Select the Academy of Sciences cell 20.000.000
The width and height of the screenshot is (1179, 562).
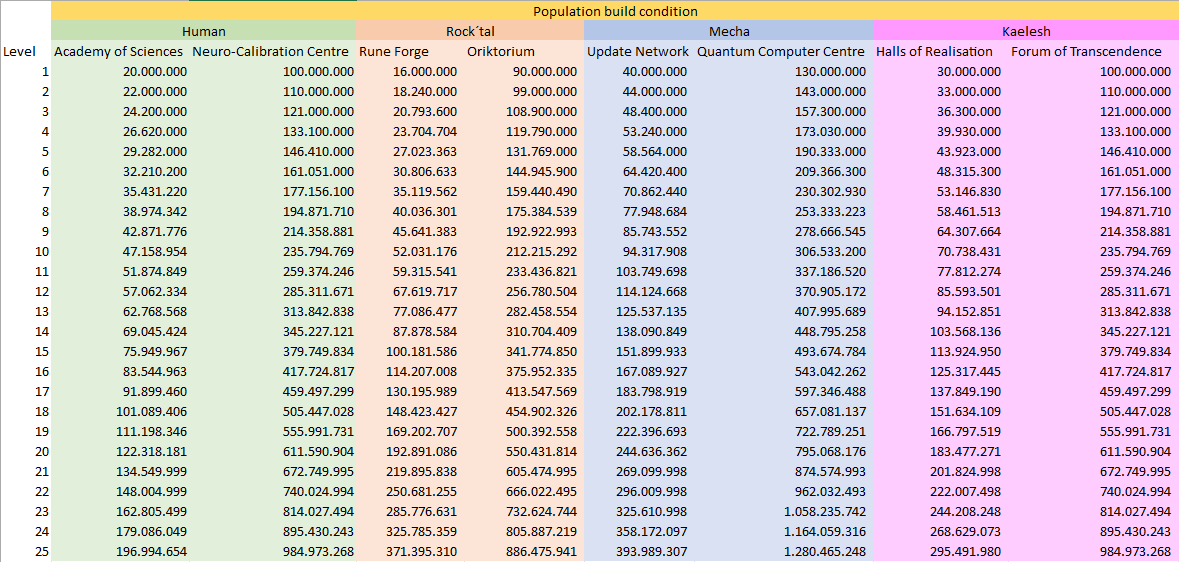(x=155, y=72)
